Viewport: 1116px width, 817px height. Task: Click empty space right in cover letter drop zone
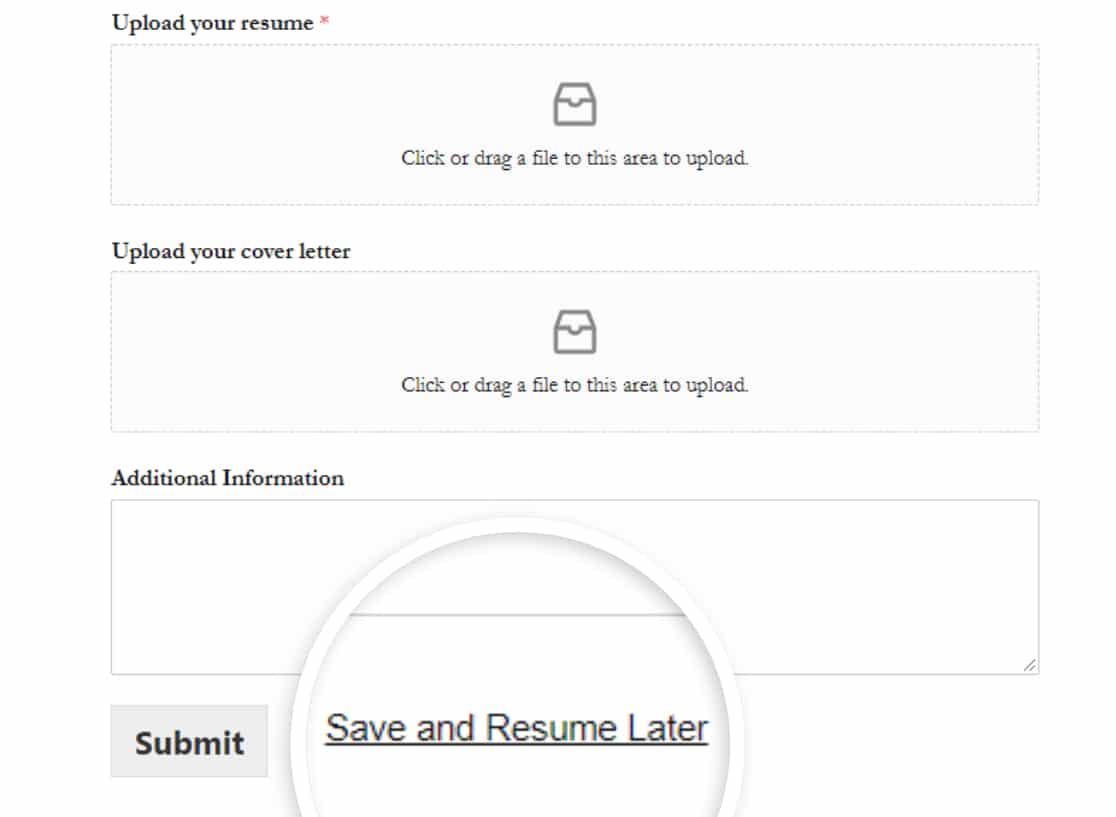[897, 352]
